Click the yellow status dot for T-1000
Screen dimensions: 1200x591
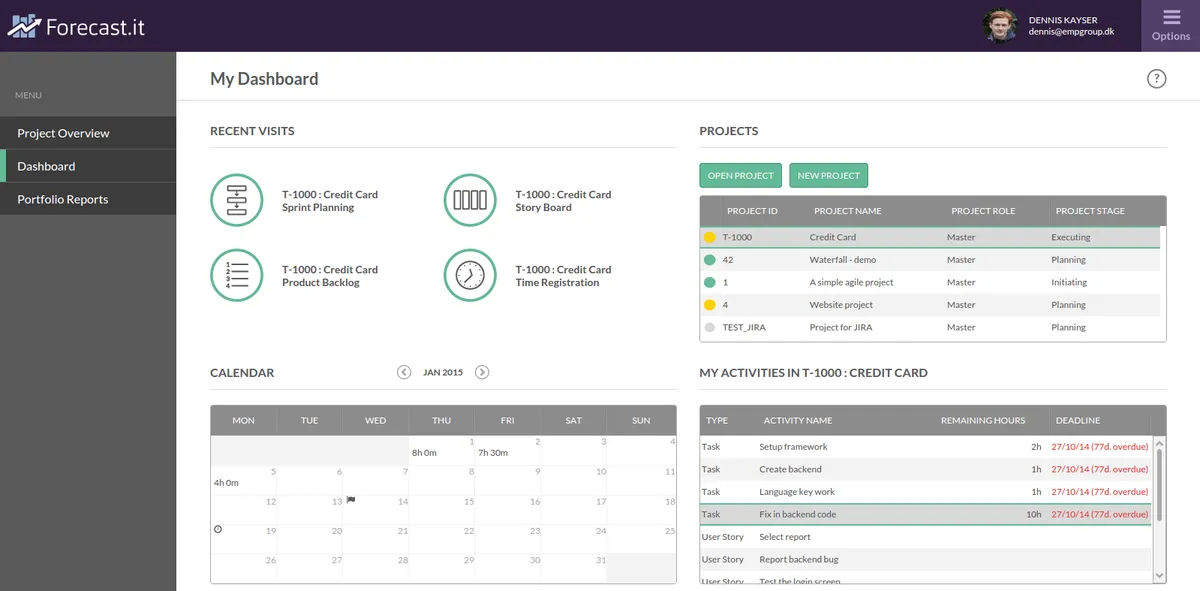(x=710, y=238)
